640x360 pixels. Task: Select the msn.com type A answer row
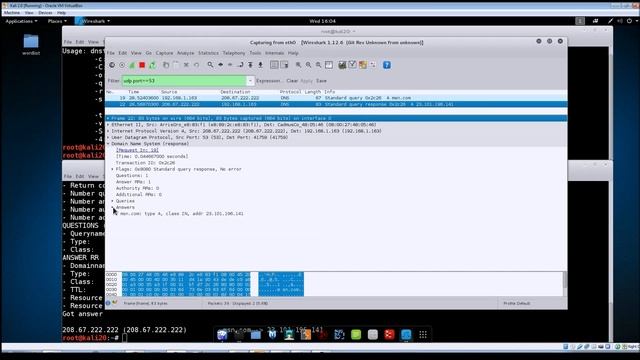click(182, 214)
